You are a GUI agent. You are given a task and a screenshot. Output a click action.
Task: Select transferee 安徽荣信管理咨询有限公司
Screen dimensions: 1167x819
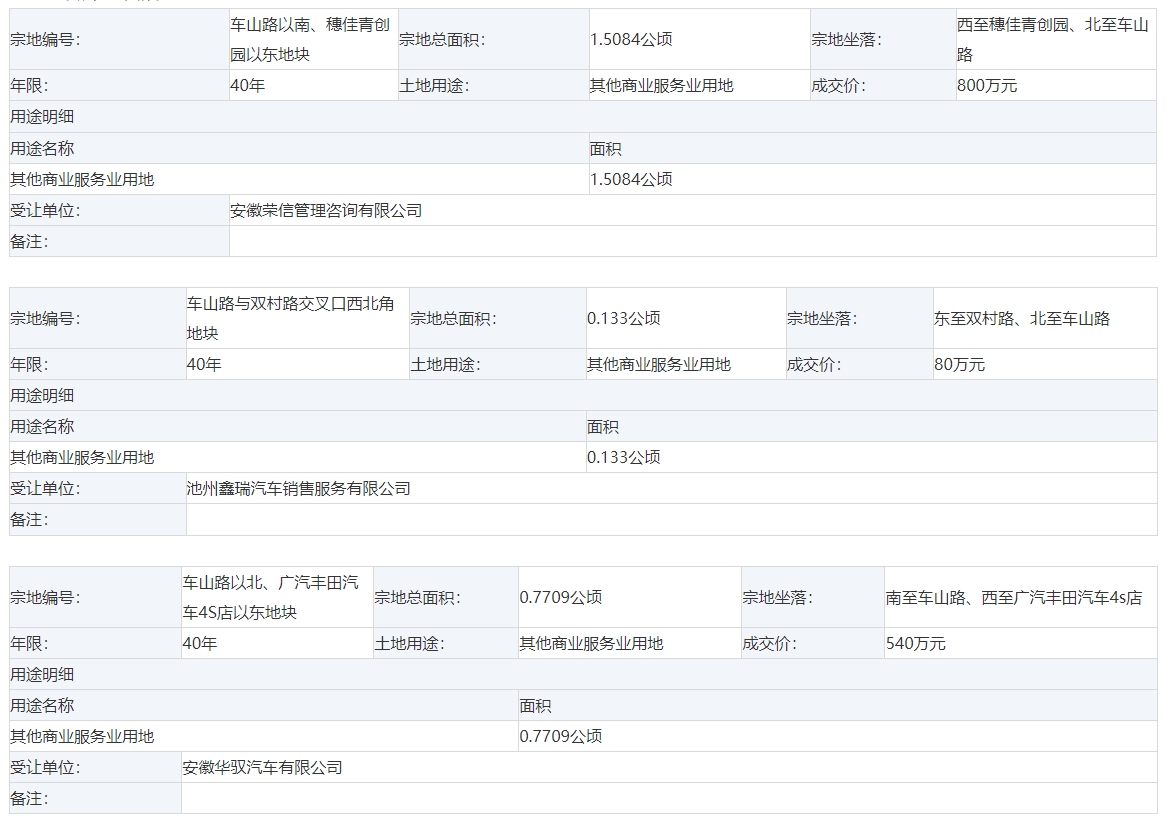326,211
